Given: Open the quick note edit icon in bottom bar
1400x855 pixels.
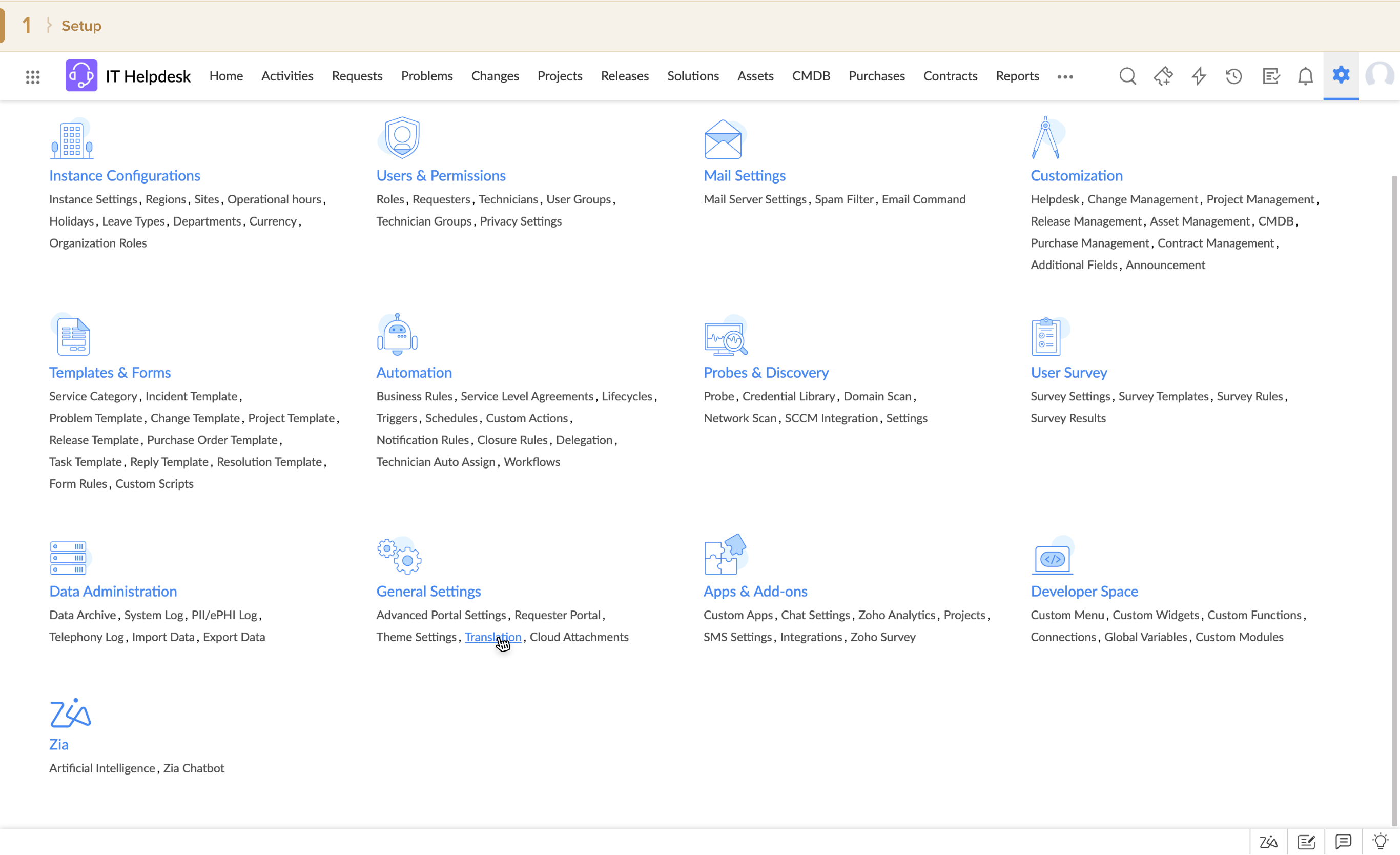Looking at the screenshot, I should [1306, 842].
